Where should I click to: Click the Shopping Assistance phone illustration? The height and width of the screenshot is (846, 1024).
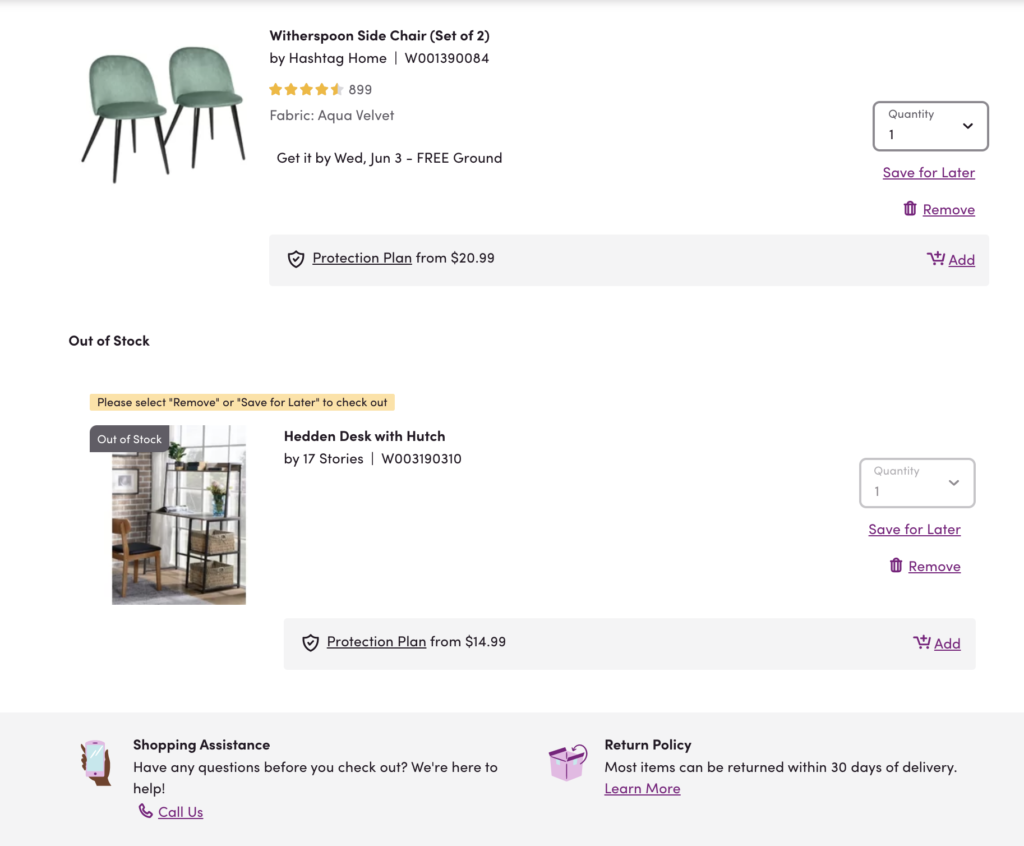pos(96,762)
